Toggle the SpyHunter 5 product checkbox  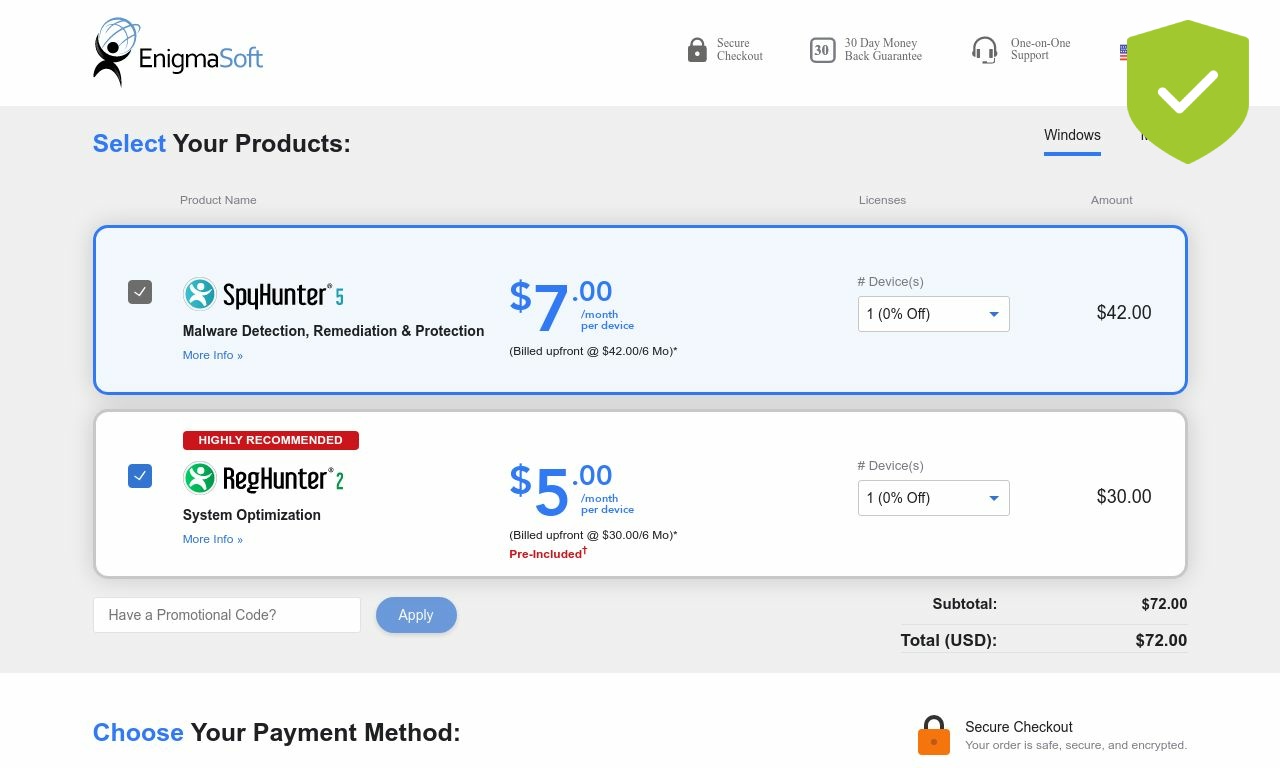[140, 292]
